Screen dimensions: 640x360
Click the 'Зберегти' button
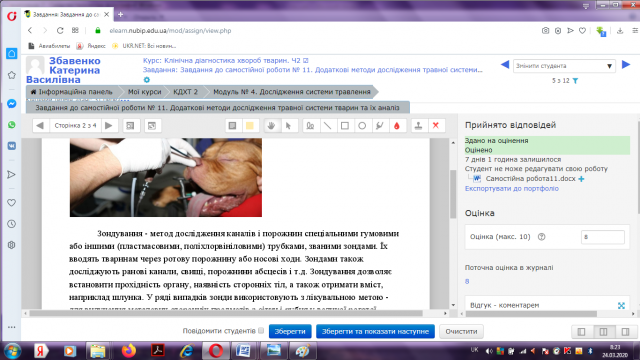(x=290, y=331)
